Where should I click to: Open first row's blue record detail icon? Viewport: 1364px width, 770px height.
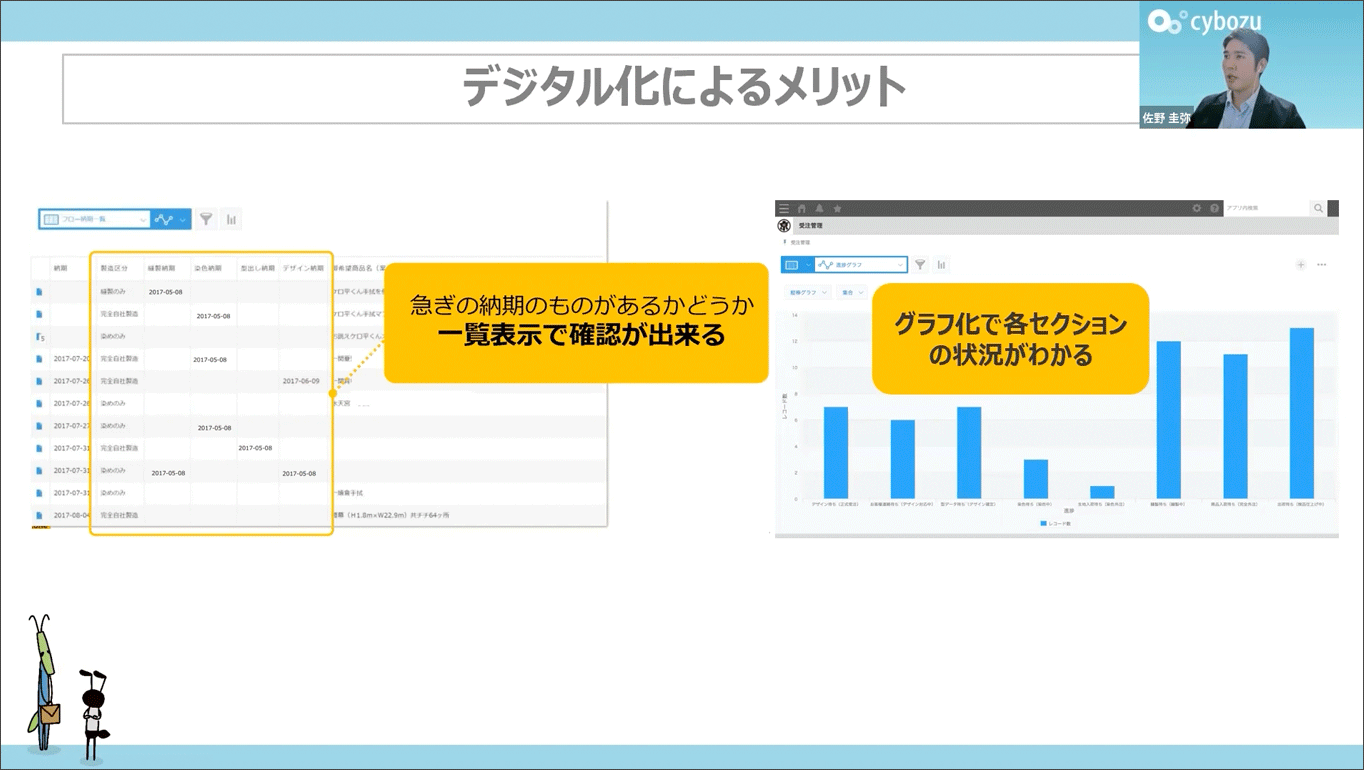pyautogui.click(x=39, y=292)
